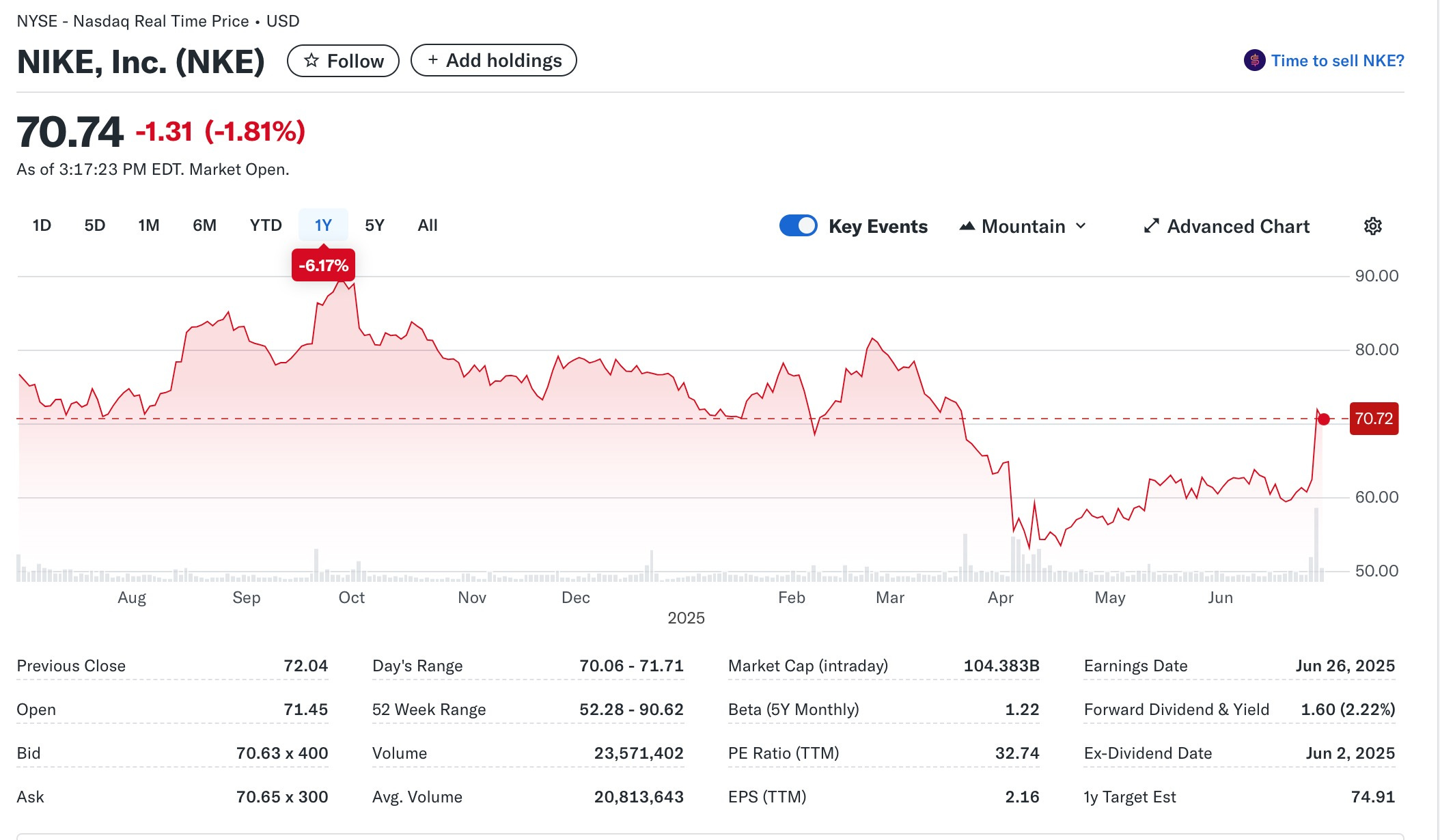
Task: Click the current price 70.74
Action: click(70, 132)
